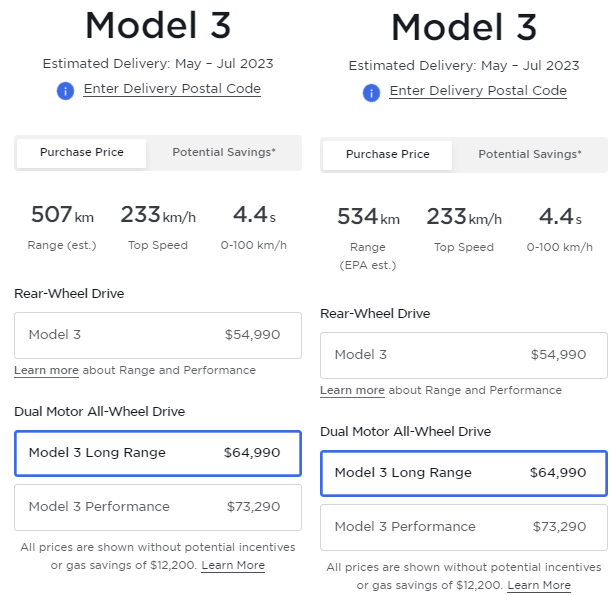
Task: Click Learn more about Range and Performance on right
Action: click(352, 391)
